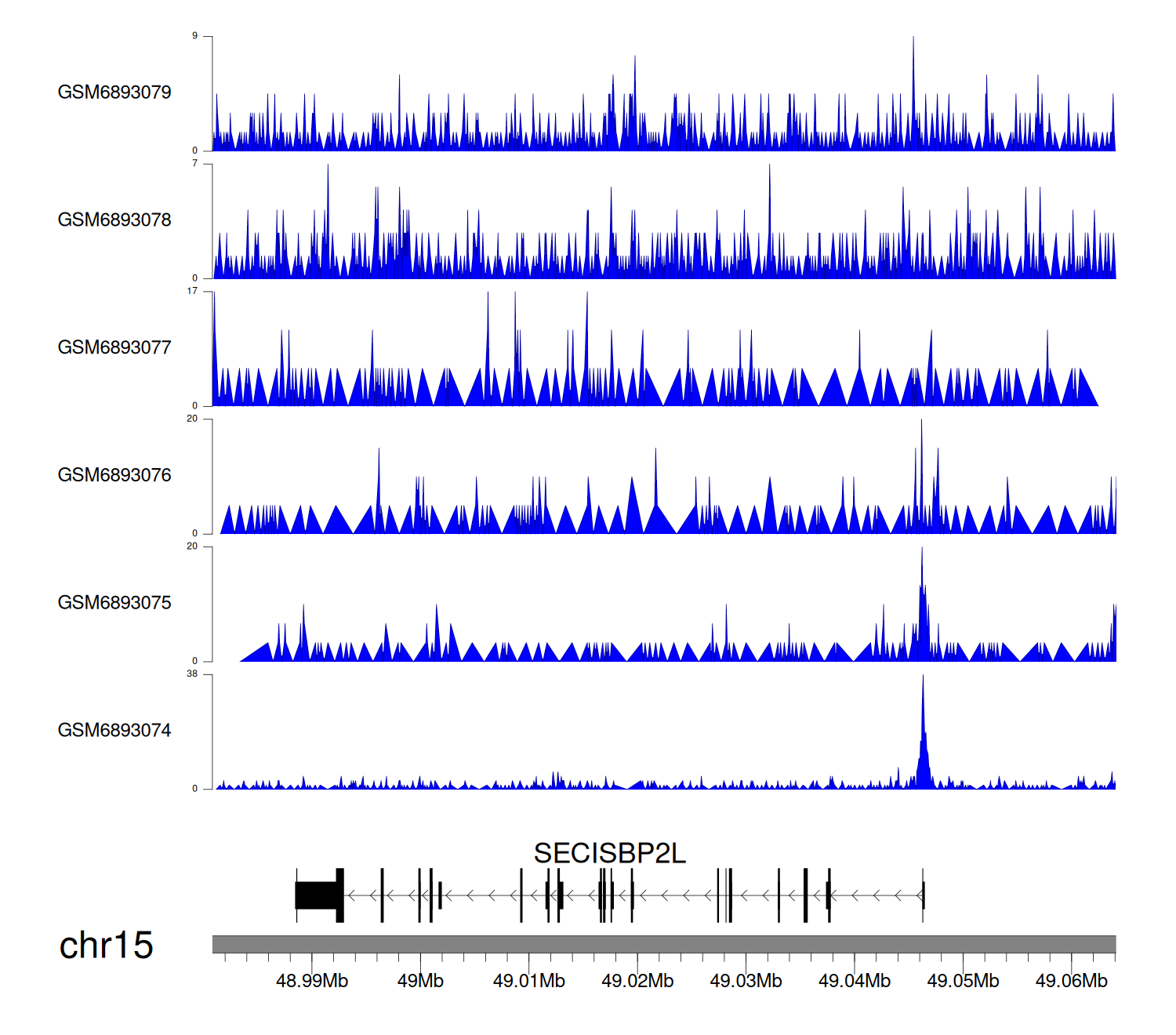Click the SECISBP2L gene name
Image resolution: width=1176 pixels, height=1035 pixels.
coord(609,853)
